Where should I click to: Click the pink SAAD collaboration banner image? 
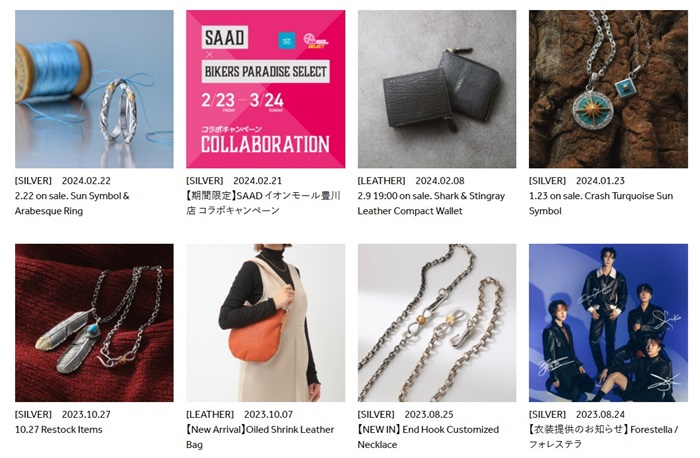click(x=265, y=89)
